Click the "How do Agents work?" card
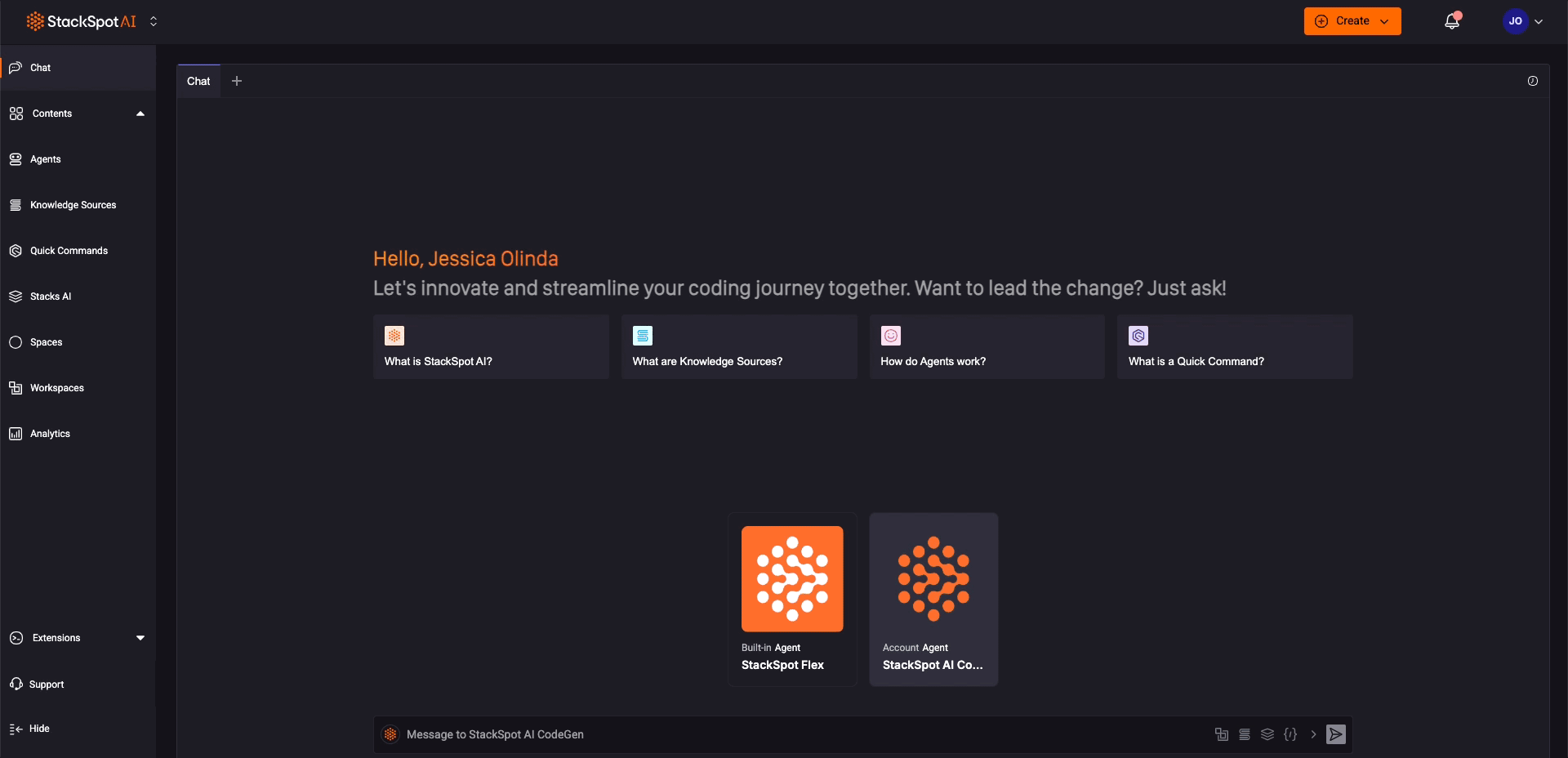1568x758 pixels. 987,347
